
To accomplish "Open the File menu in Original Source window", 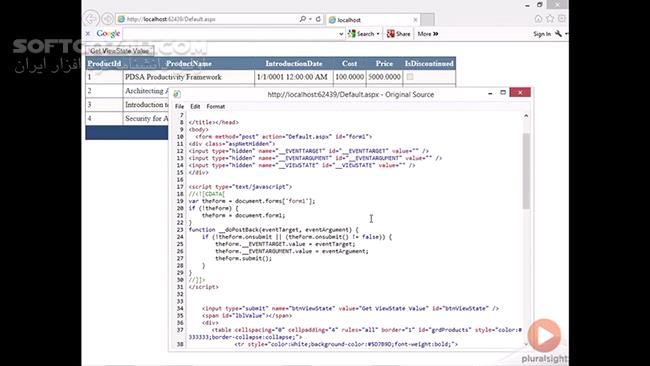I will coord(179,107).
